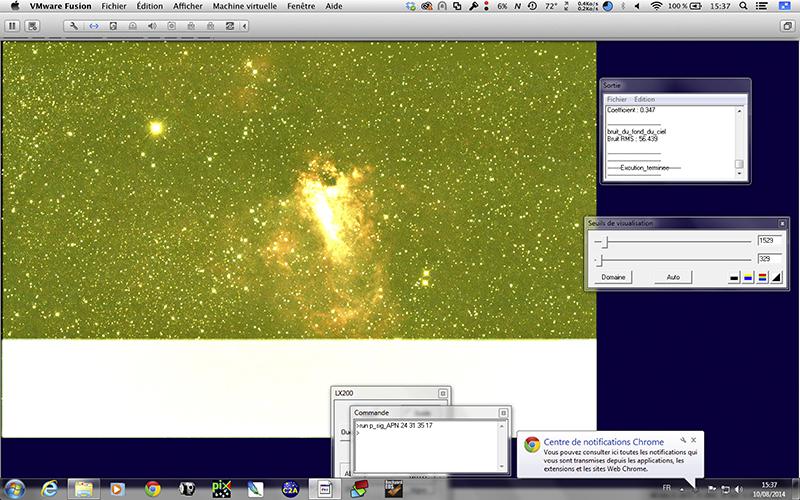
Task: Open VM settings wrench icon
Action: point(74,26)
